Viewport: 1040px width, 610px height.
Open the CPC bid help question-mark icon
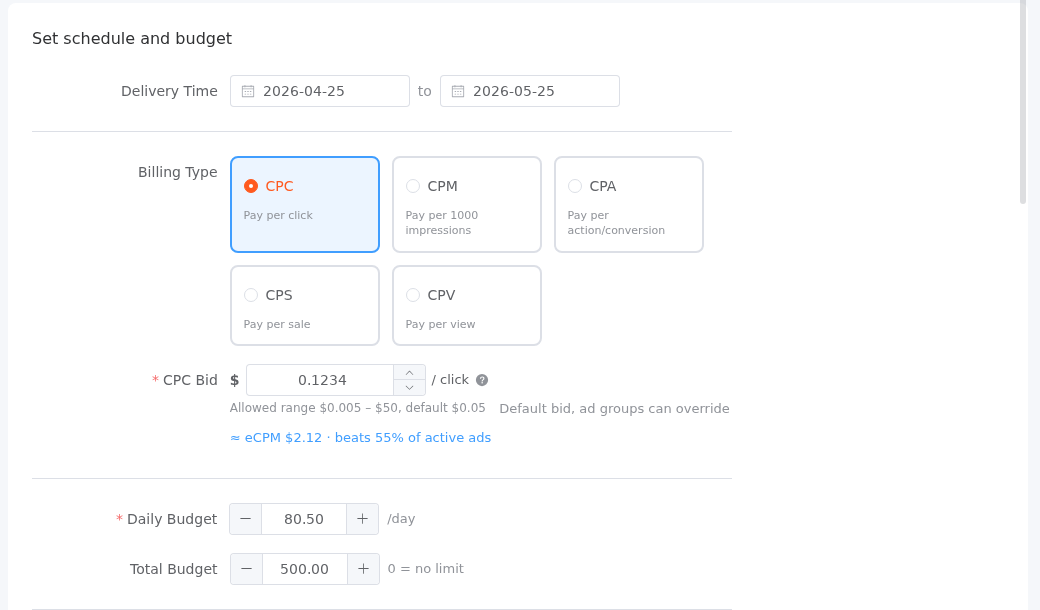[482, 380]
